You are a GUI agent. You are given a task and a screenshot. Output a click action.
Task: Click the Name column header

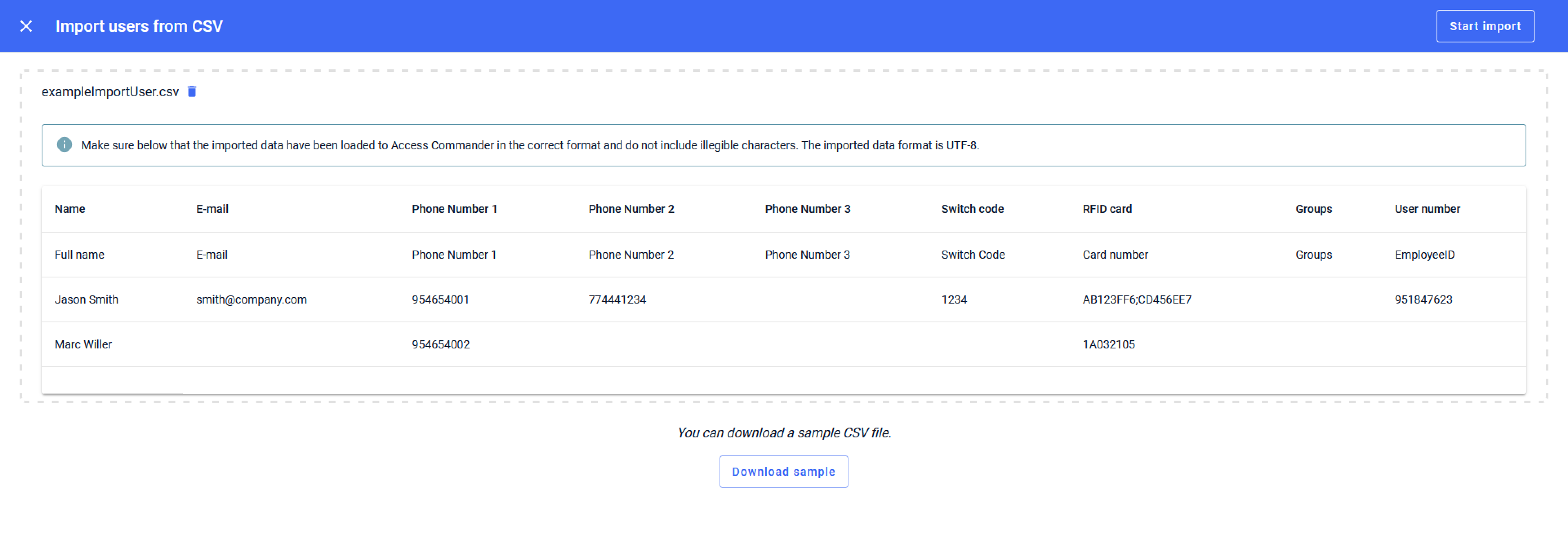coord(70,208)
